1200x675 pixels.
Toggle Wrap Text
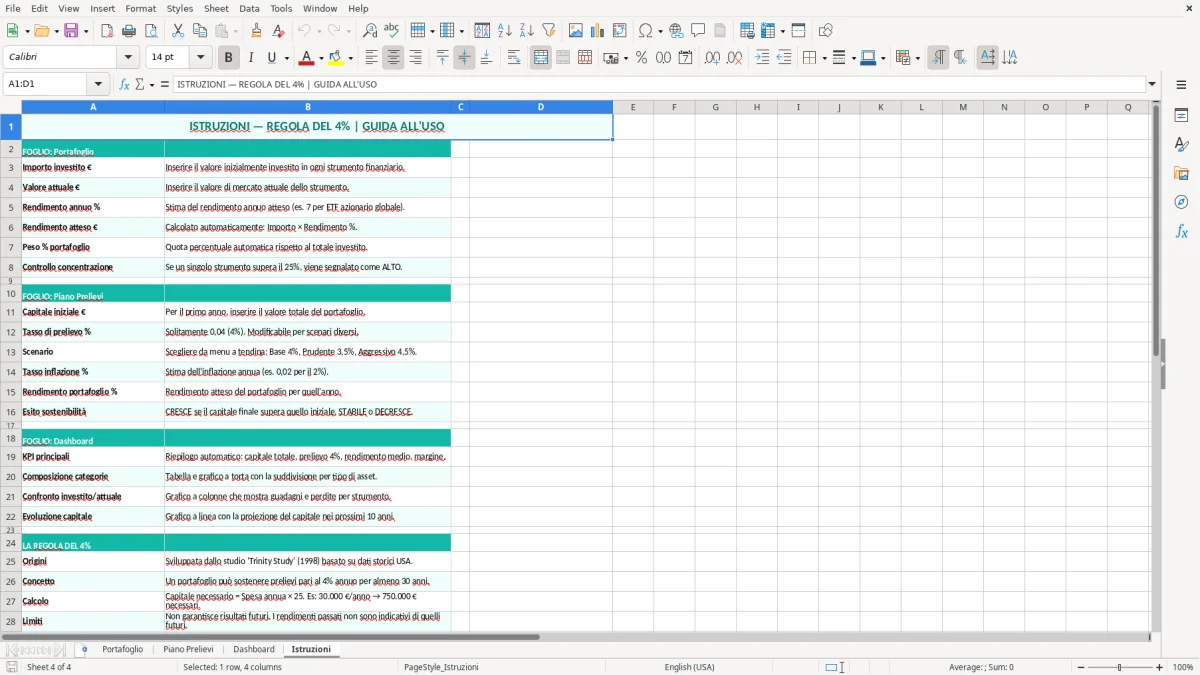(x=514, y=58)
